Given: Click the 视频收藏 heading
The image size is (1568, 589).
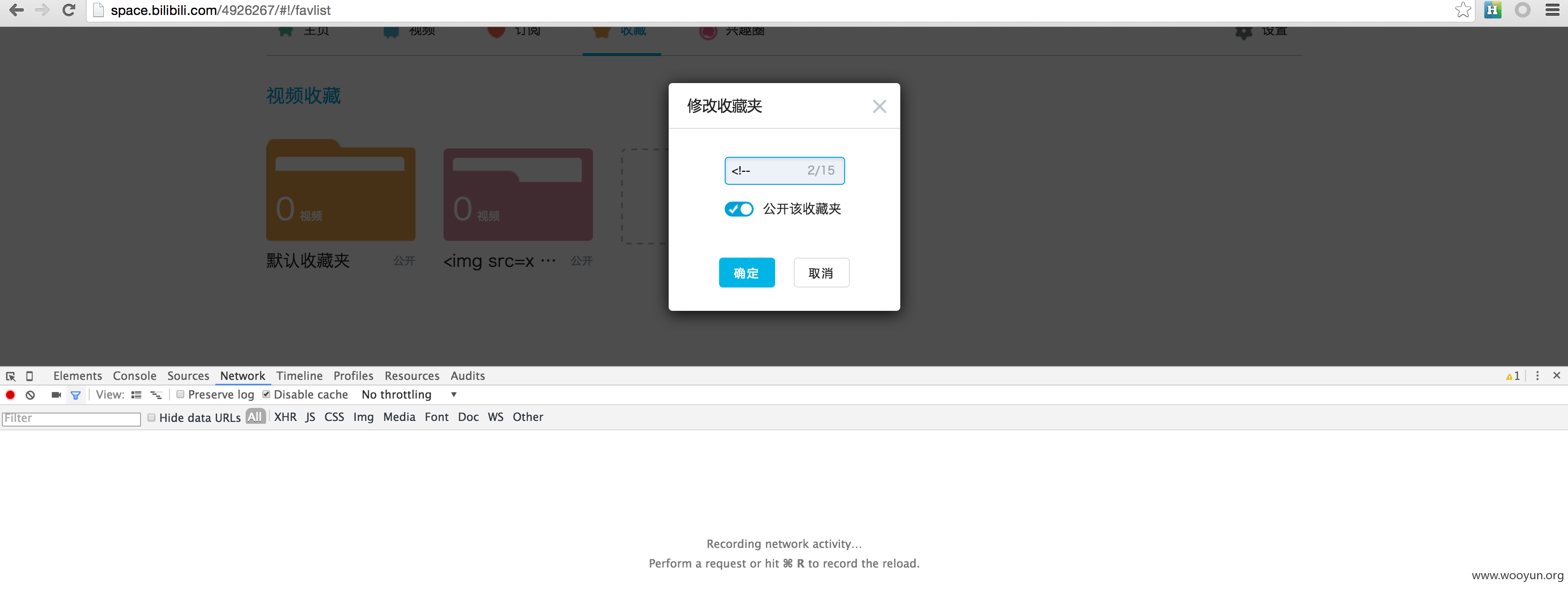Looking at the screenshot, I should point(303,96).
